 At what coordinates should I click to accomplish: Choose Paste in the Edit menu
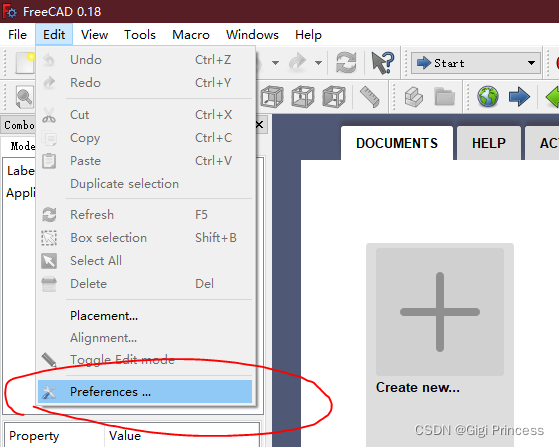[x=145, y=161]
